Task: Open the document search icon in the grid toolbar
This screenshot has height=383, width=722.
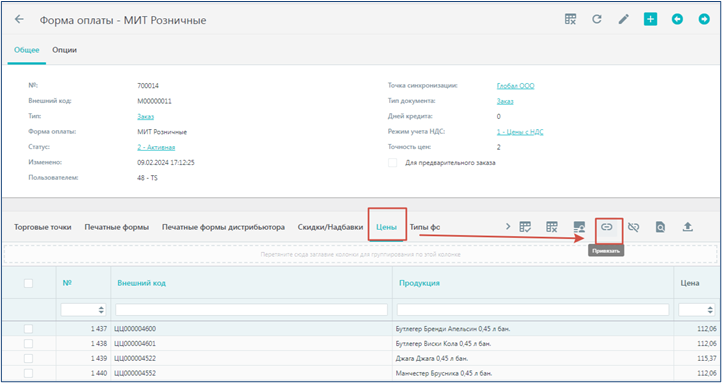Action: pyautogui.click(x=660, y=227)
